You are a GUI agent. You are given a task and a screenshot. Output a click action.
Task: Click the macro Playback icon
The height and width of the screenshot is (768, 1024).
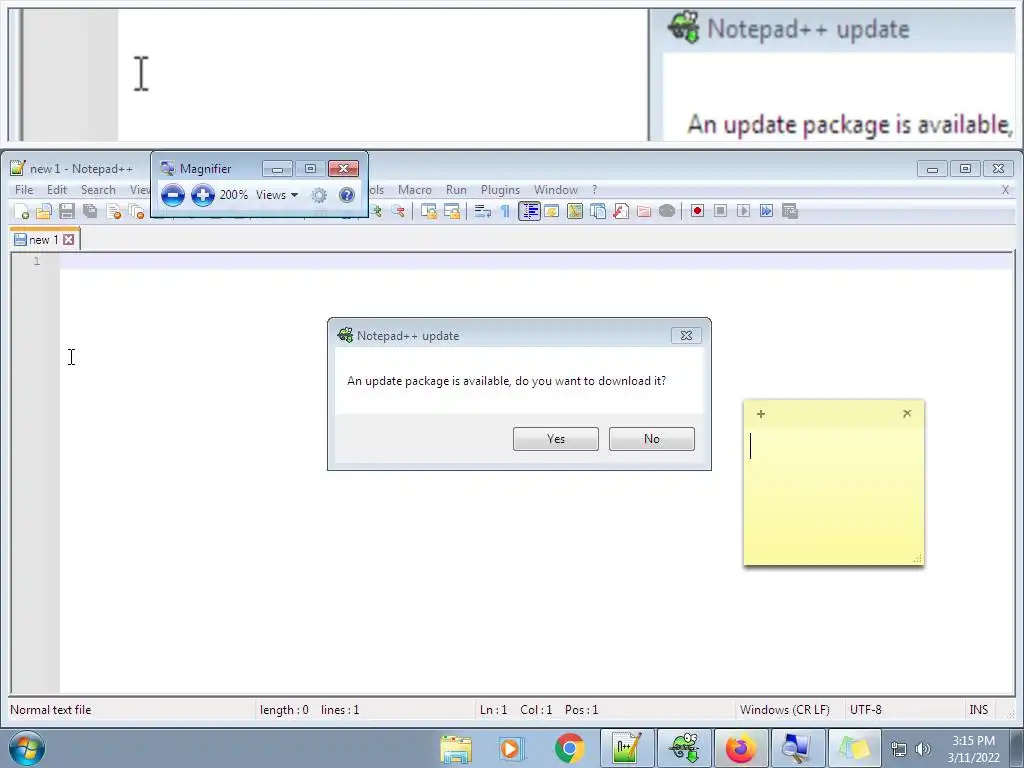[743, 211]
